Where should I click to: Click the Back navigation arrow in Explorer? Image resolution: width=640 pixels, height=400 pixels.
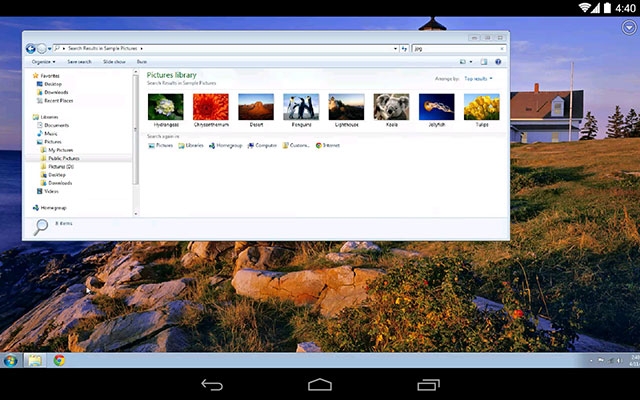click(x=31, y=47)
